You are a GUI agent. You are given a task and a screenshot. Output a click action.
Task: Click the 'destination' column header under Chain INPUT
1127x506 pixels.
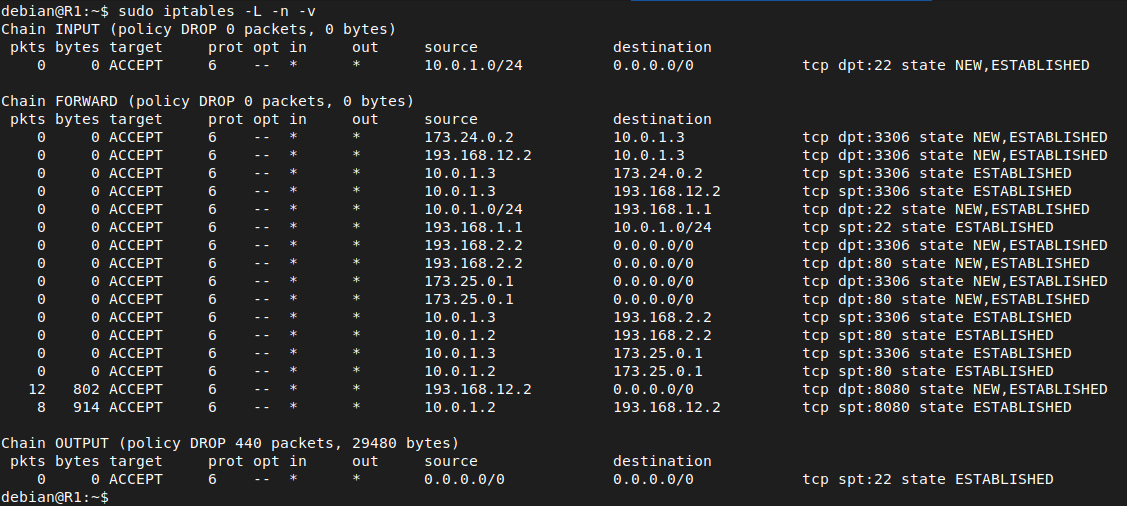[x=662, y=47]
